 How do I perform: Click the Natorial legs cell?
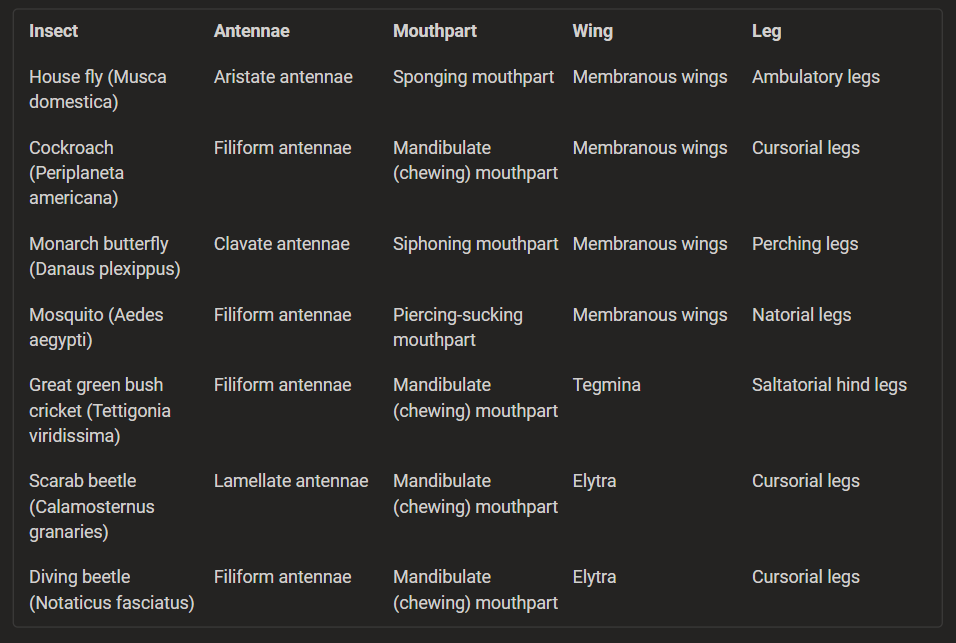click(801, 315)
